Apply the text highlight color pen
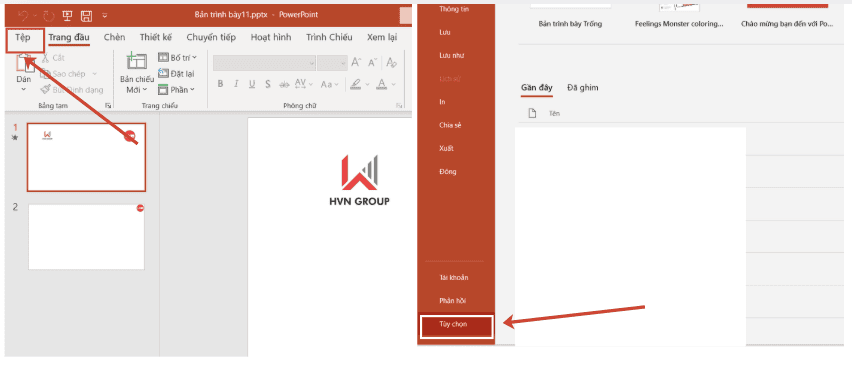Viewport: 852px width, 375px height. pyautogui.click(x=356, y=84)
